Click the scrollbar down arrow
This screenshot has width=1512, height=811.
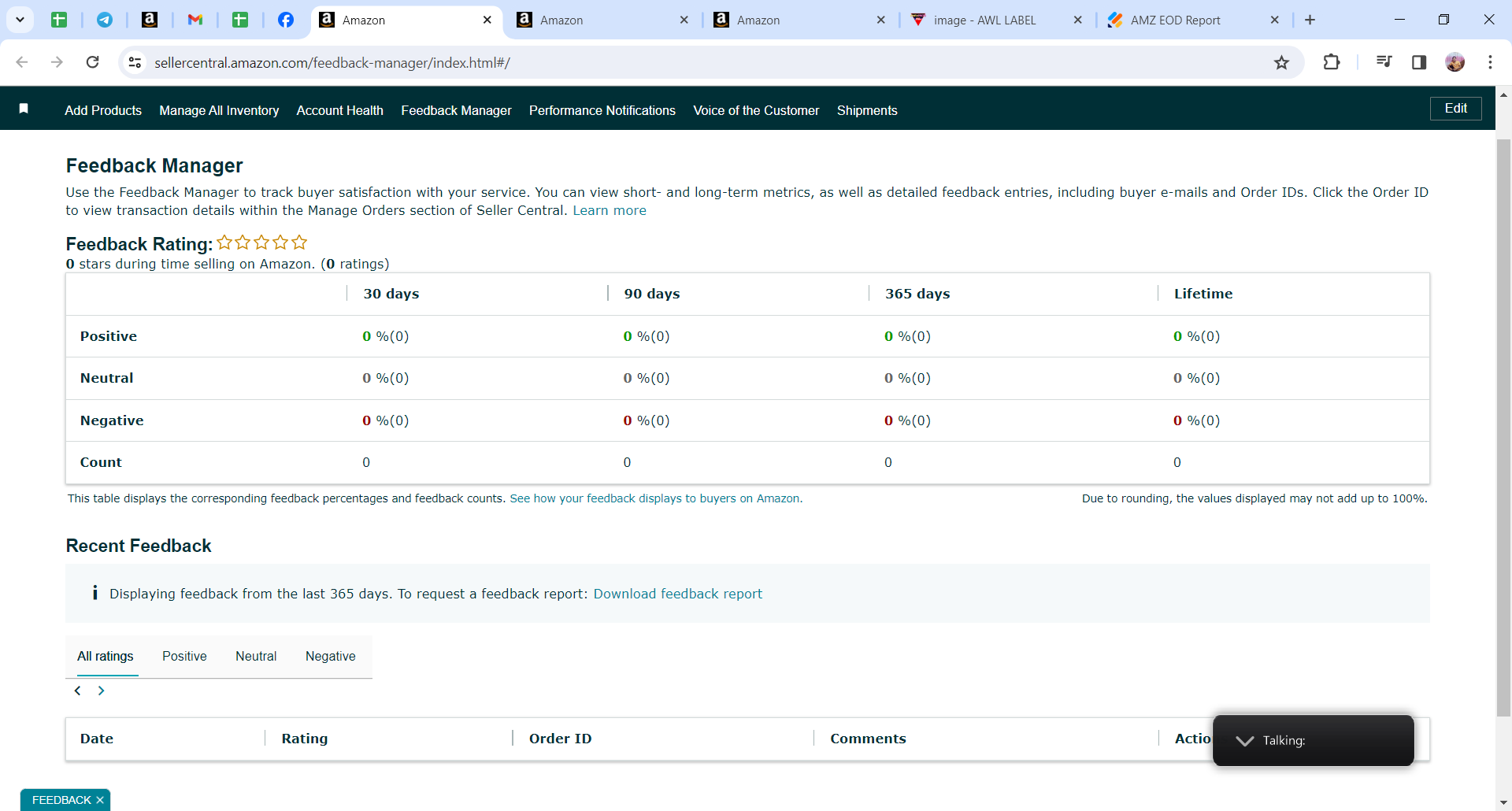tap(1503, 802)
